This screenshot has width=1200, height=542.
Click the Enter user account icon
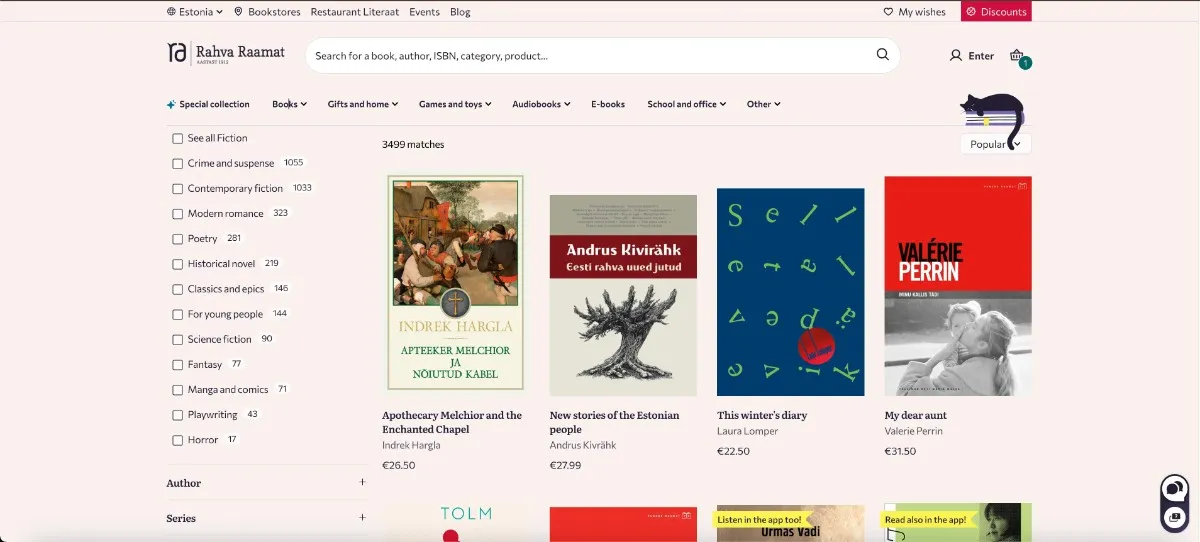[x=956, y=56]
